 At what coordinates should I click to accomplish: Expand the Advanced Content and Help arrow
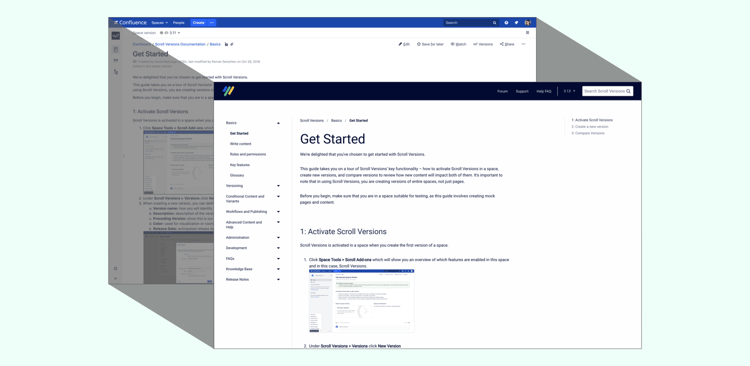278,222
